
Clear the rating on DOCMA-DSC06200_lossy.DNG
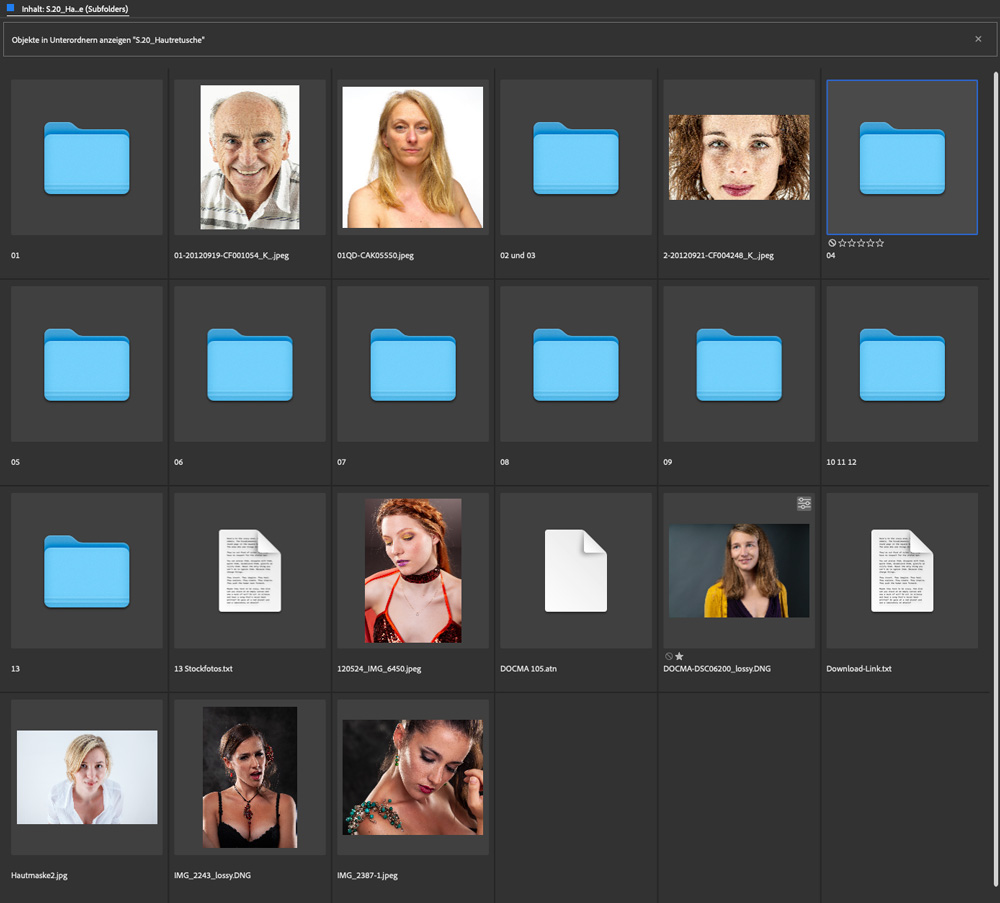point(669,656)
